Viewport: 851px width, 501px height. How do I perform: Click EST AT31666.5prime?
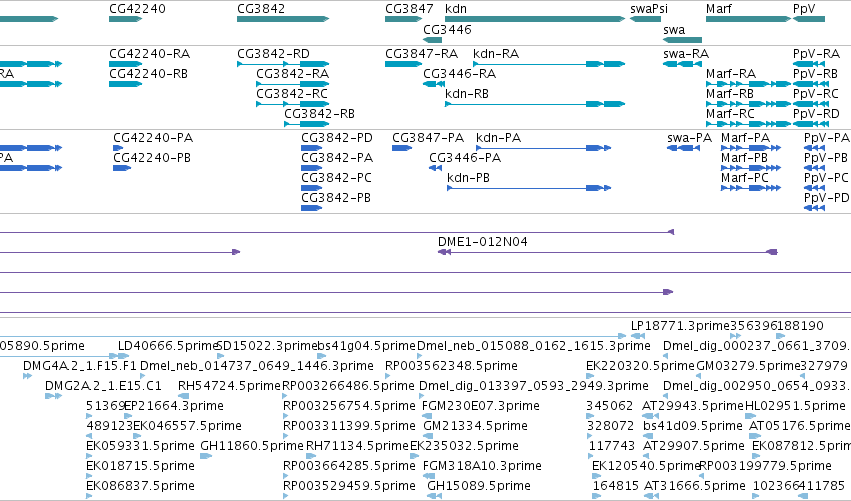click(695, 486)
